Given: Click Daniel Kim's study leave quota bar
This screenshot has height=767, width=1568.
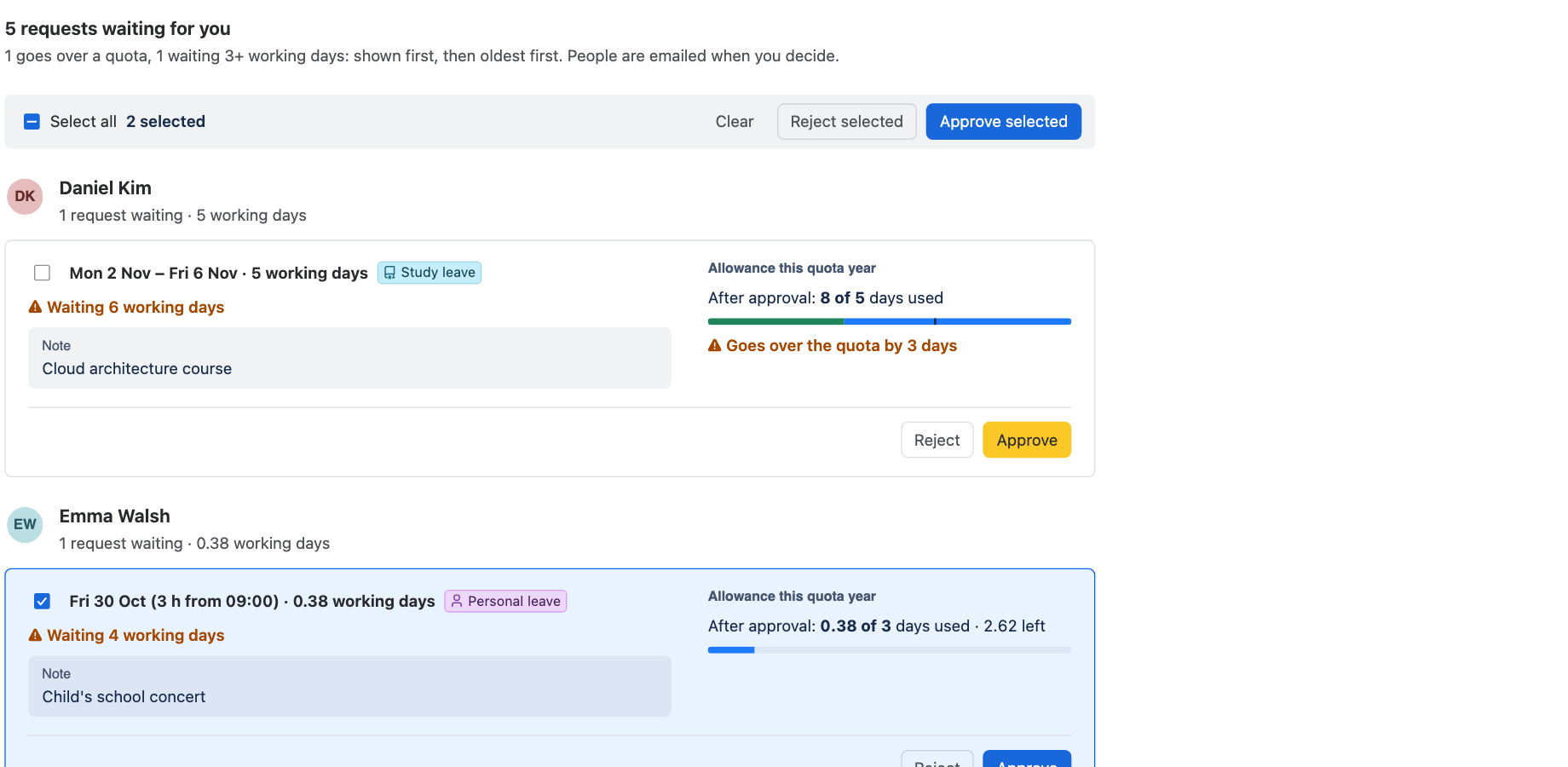Looking at the screenshot, I should click(x=889, y=321).
